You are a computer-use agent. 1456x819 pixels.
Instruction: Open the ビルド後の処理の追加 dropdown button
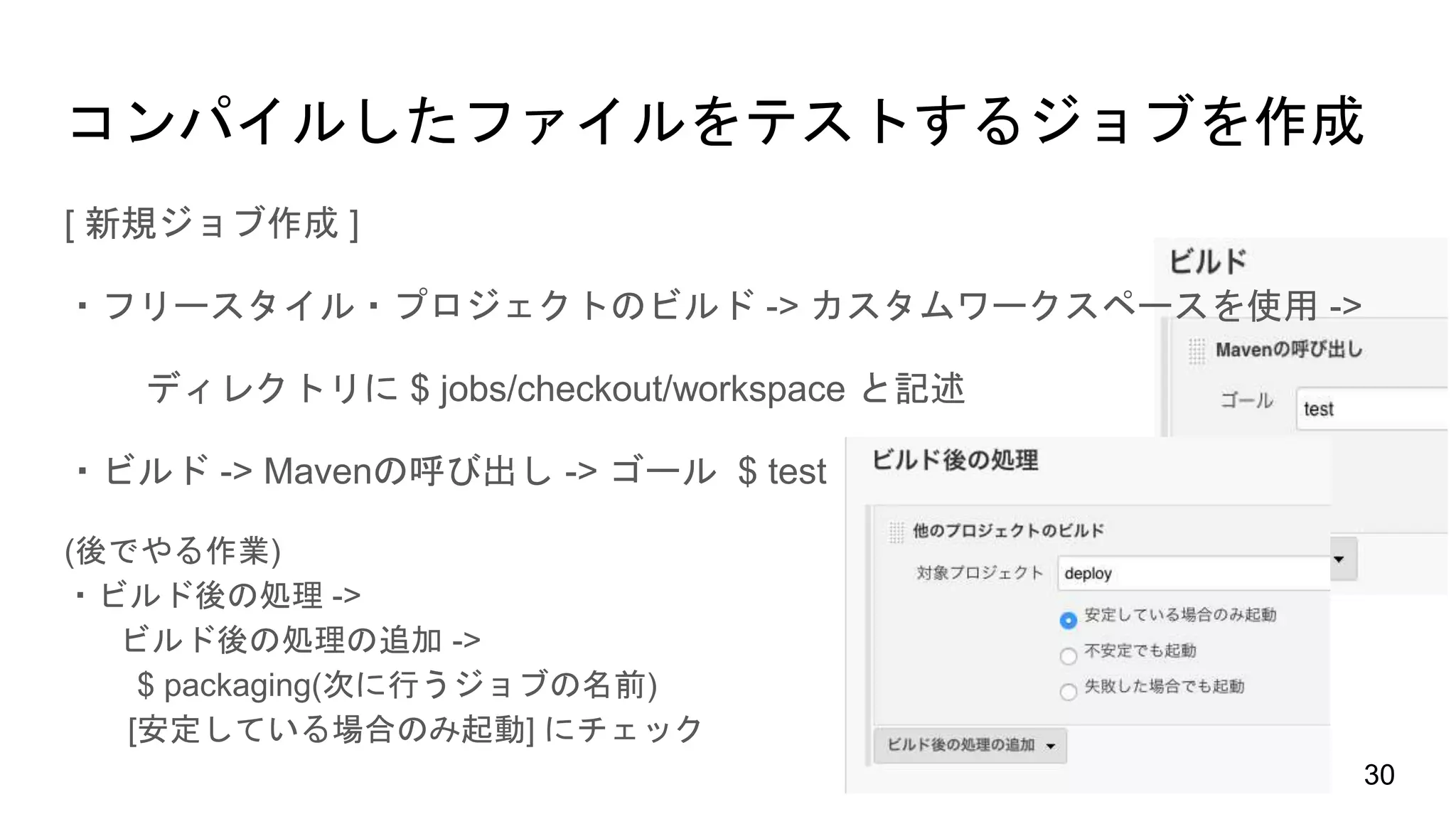tap(970, 744)
